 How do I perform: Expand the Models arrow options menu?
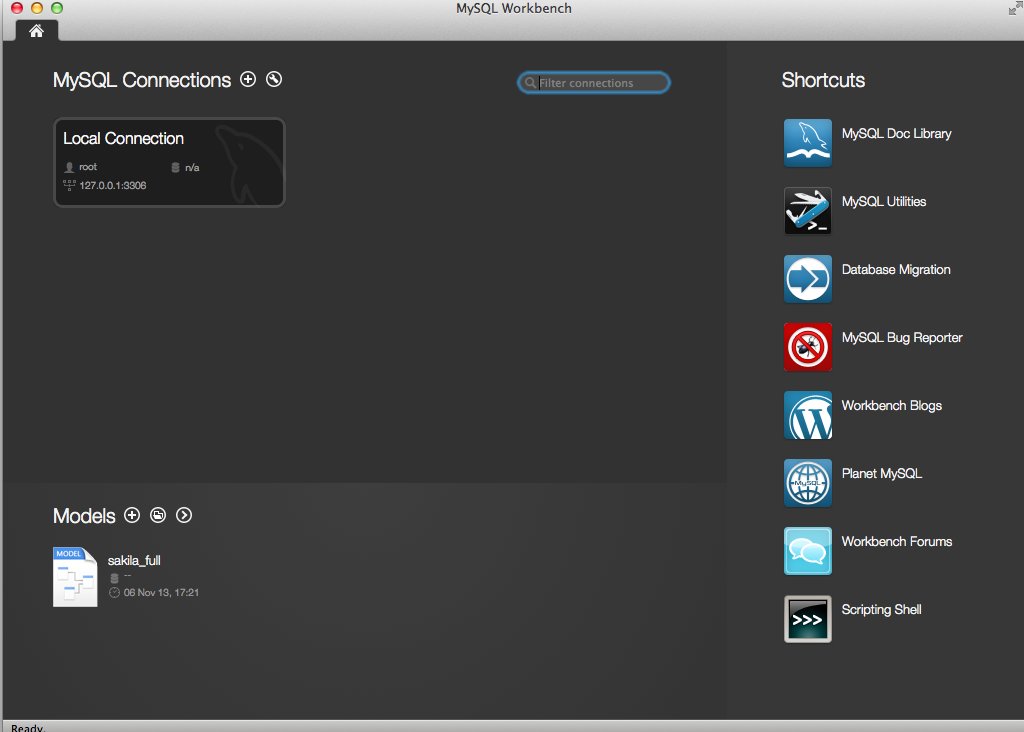tap(184, 515)
